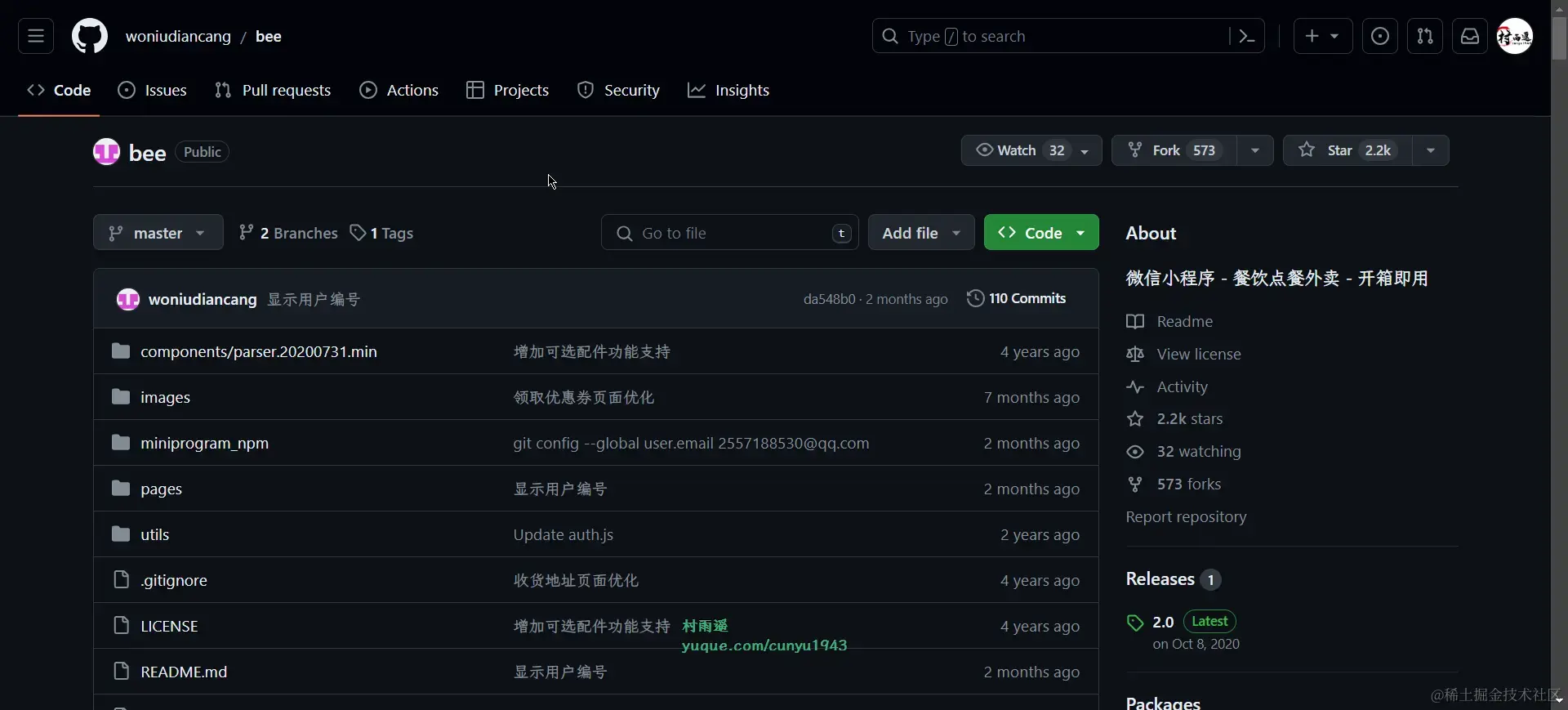
Task: Select the Code tab
Action: tap(59, 90)
